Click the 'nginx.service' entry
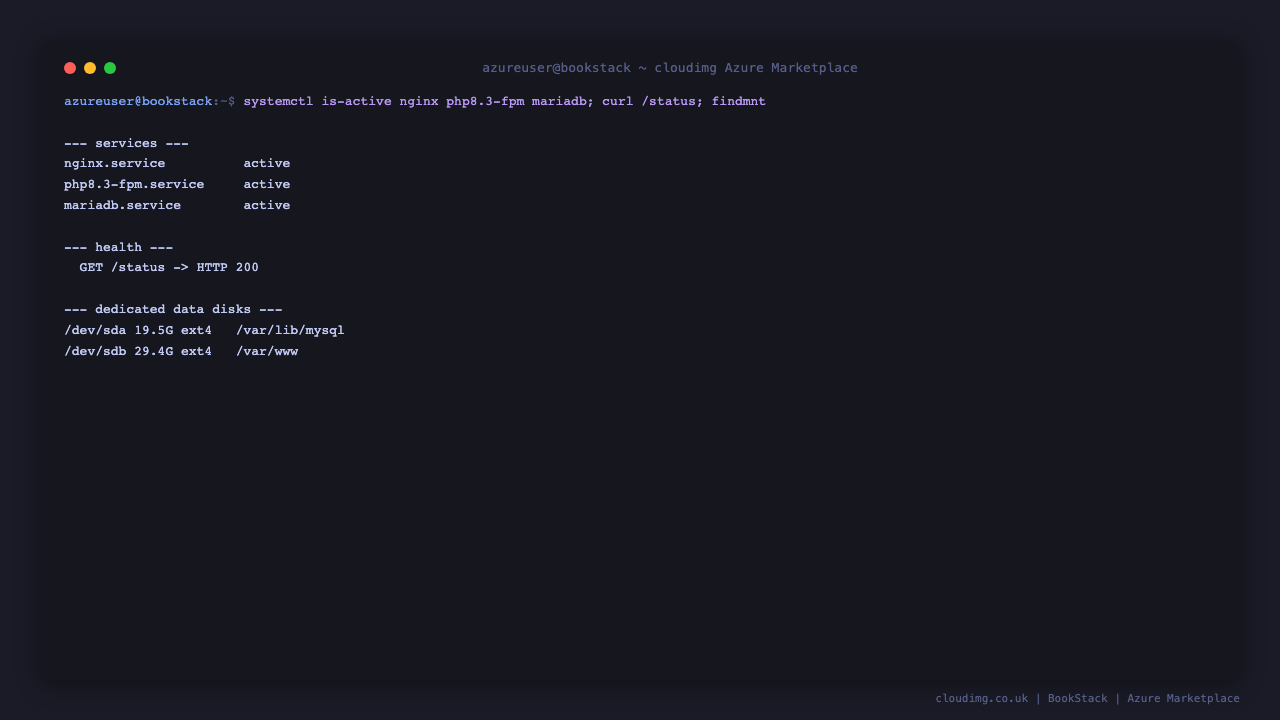Viewport: 1280px width, 720px height. pyautogui.click(x=115, y=164)
